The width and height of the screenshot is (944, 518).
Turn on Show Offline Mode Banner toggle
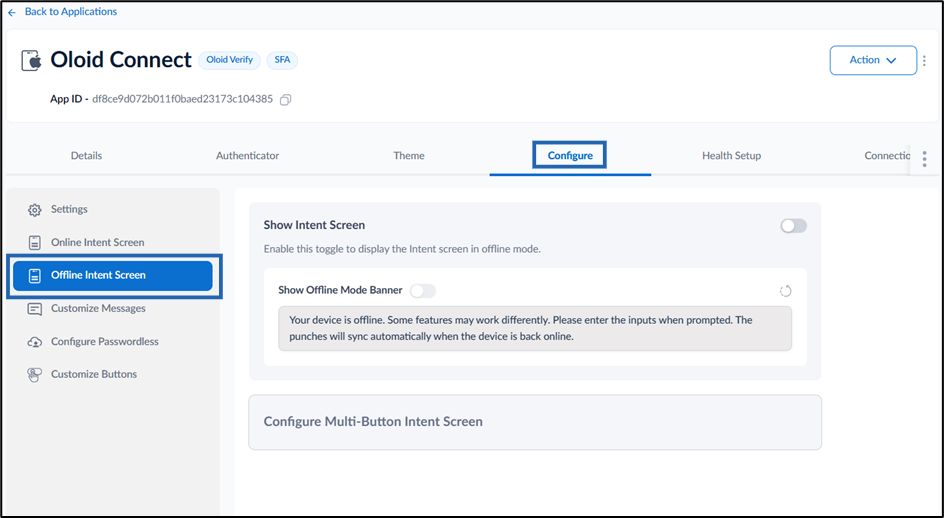423,291
